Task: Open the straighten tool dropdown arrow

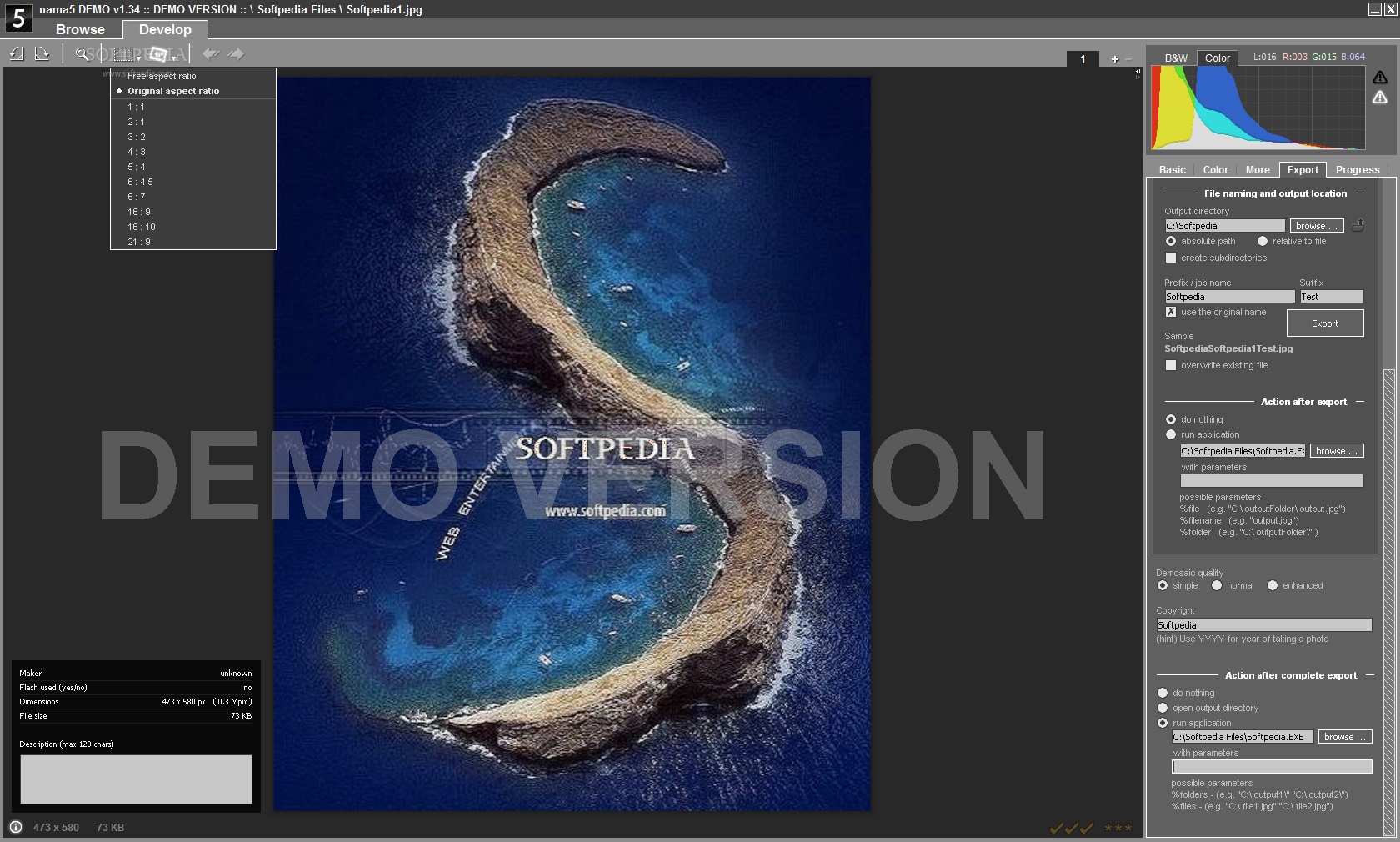Action: click(173, 58)
